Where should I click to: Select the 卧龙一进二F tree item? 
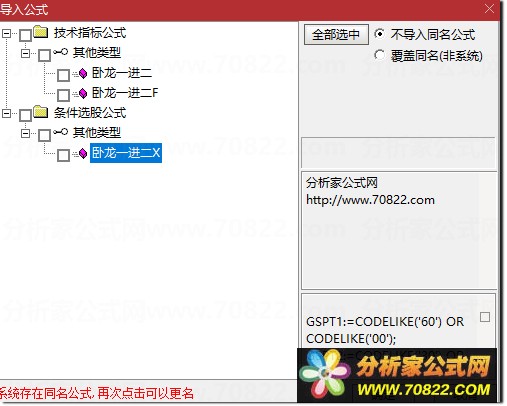(x=125, y=93)
